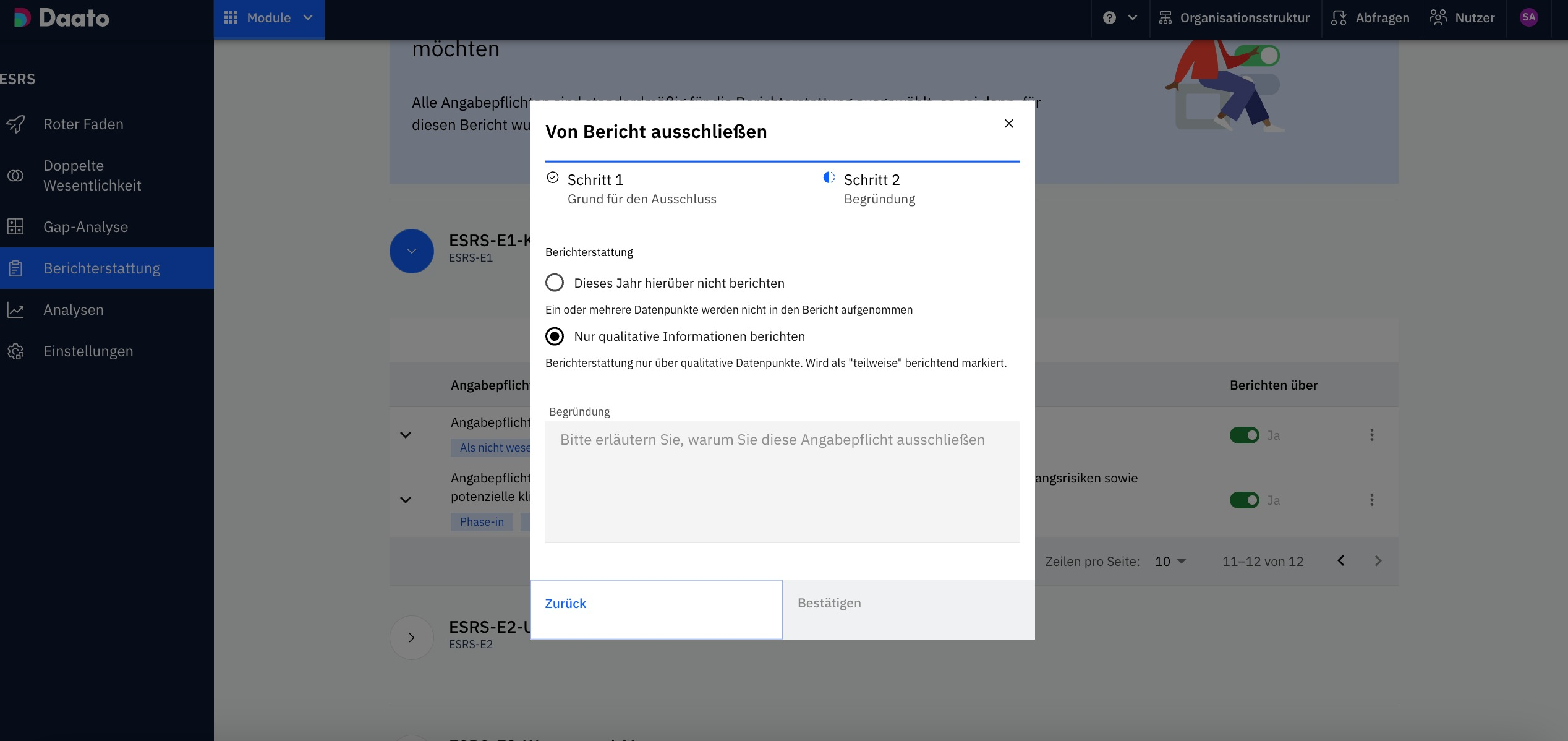Click into the Begründung text field

click(x=782, y=481)
